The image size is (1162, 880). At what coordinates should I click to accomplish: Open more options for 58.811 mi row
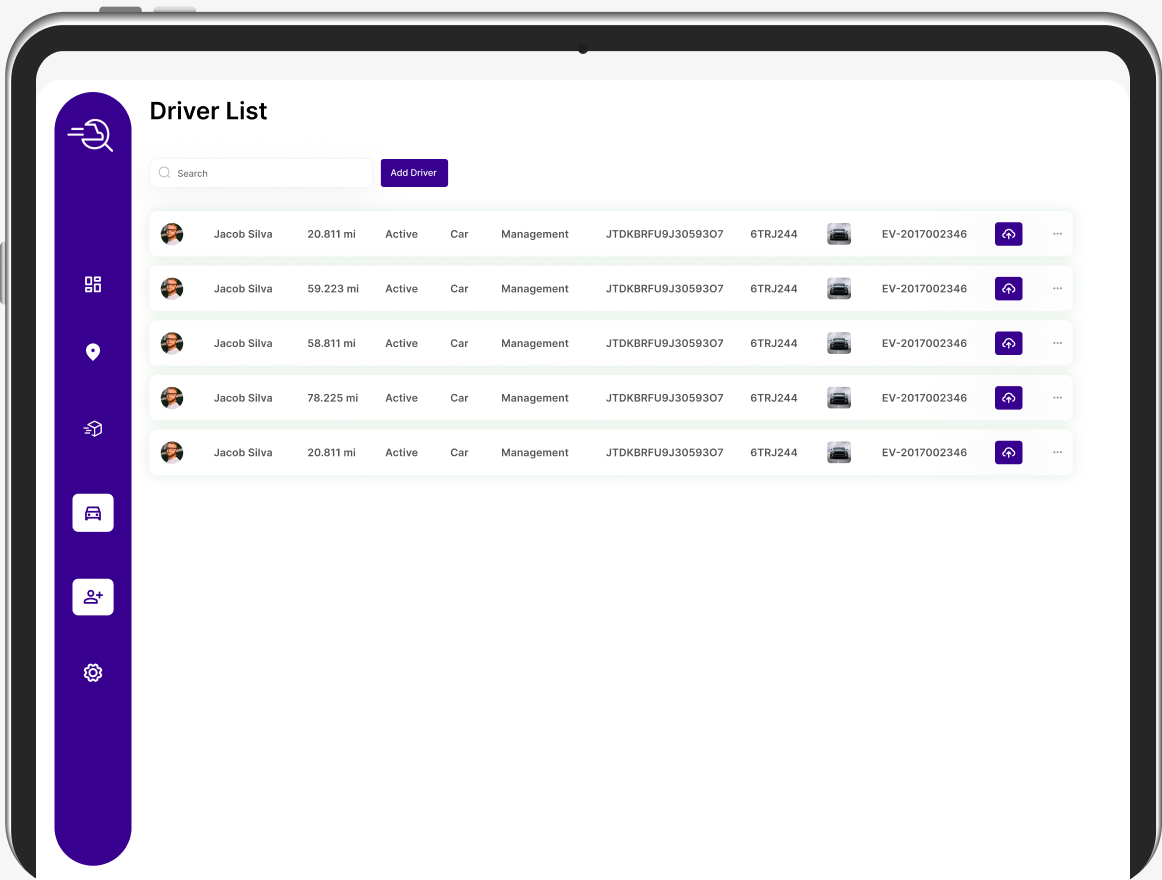point(1058,343)
